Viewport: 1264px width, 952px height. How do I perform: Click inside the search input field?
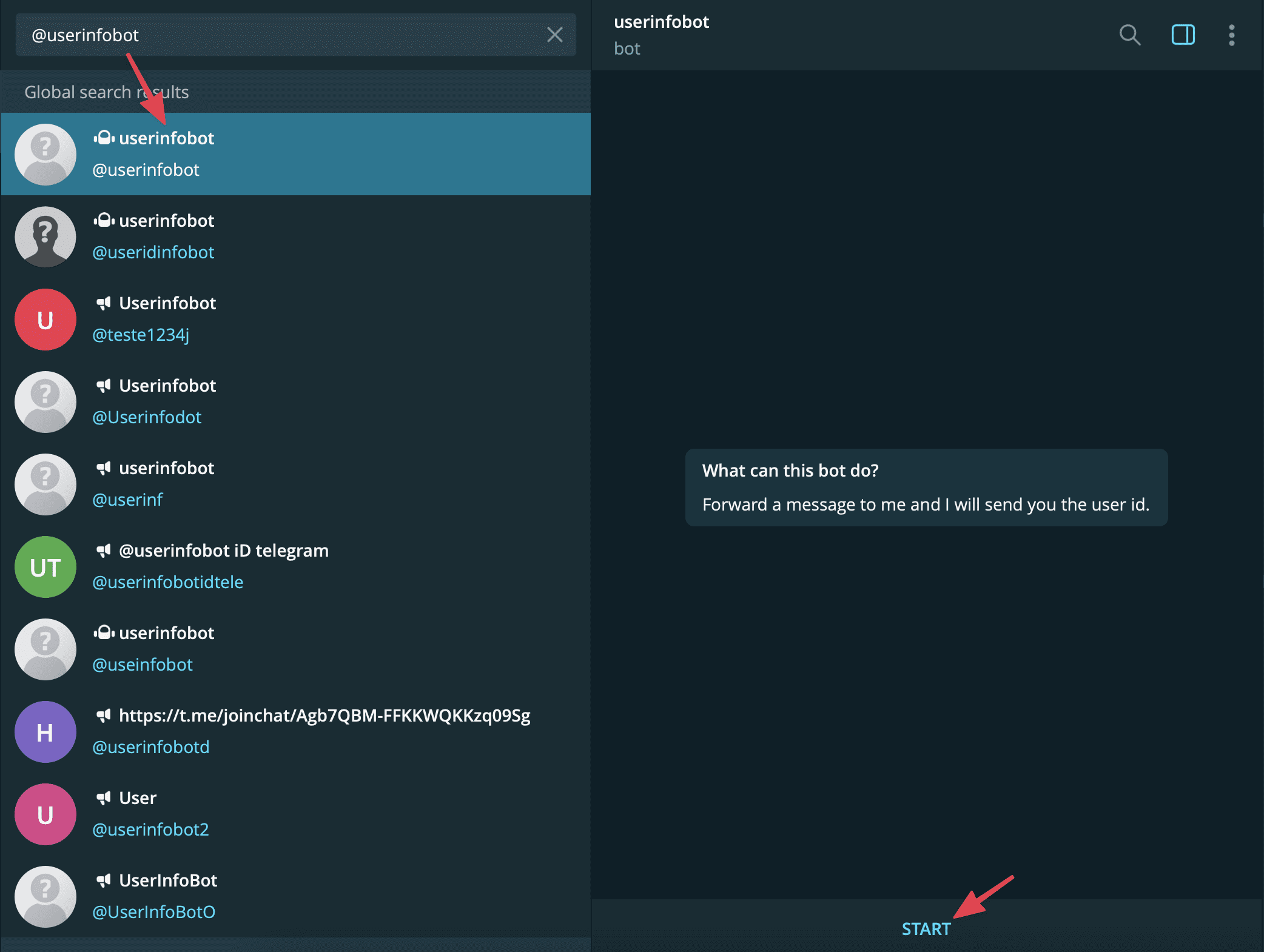tap(273, 35)
